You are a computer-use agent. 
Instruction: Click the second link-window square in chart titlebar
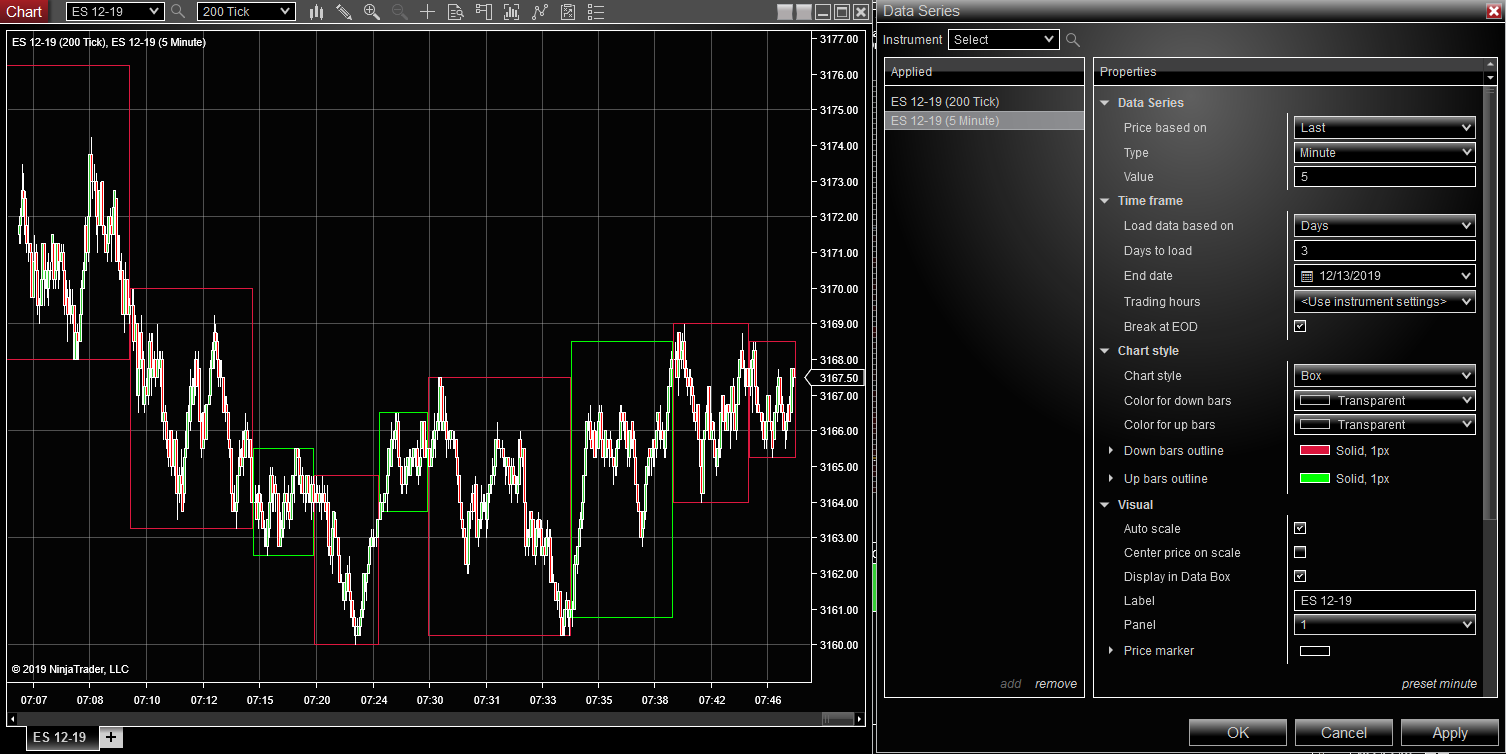(x=804, y=12)
